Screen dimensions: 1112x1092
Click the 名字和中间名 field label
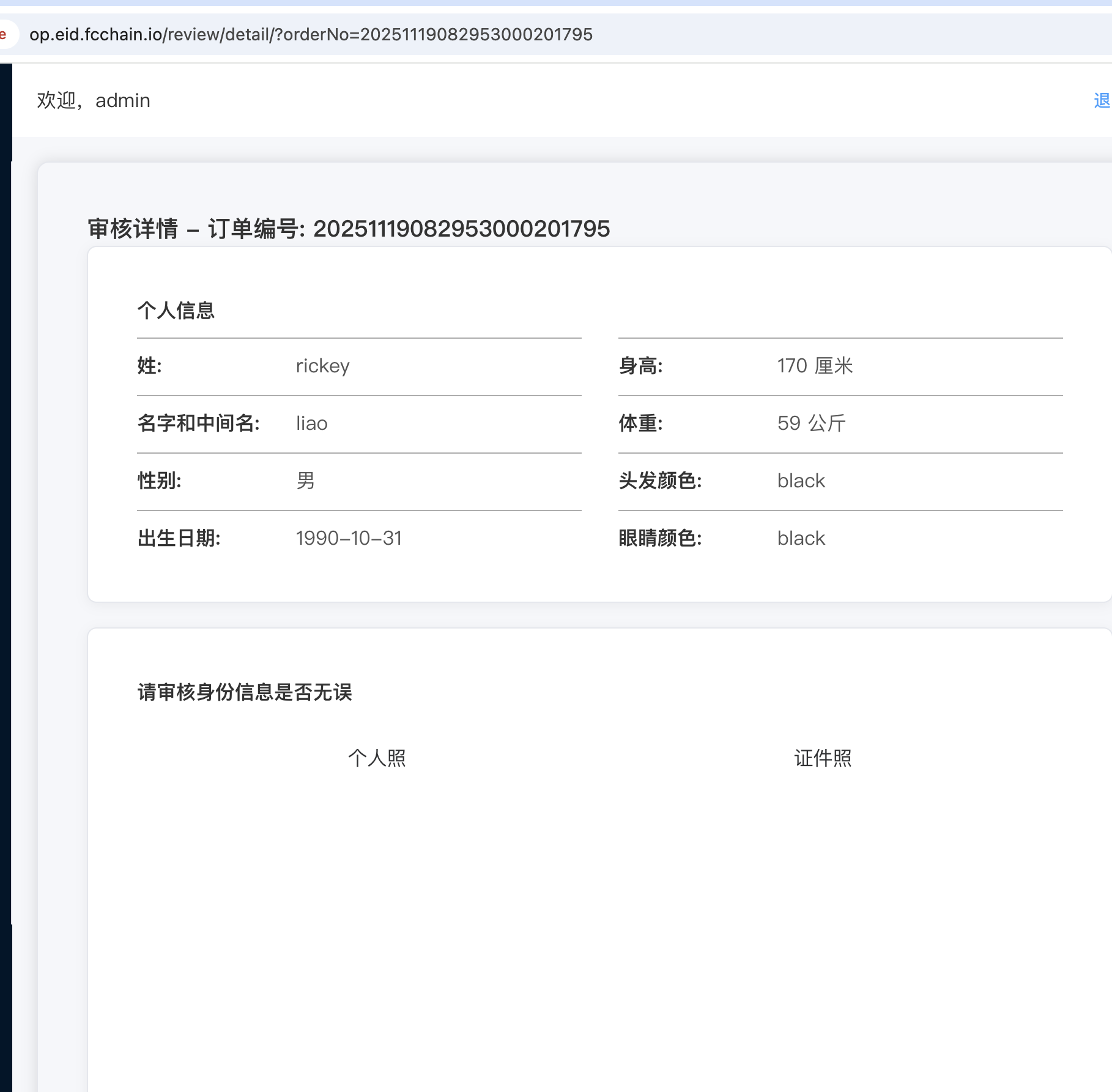pos(198,423)
